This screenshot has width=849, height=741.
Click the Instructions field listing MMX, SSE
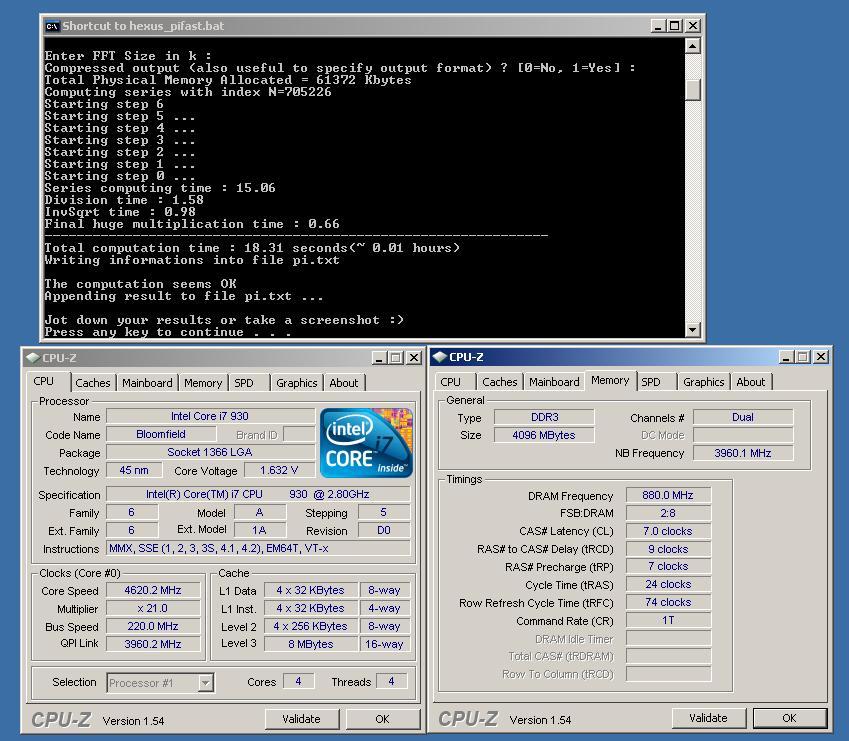click(258, 548)
